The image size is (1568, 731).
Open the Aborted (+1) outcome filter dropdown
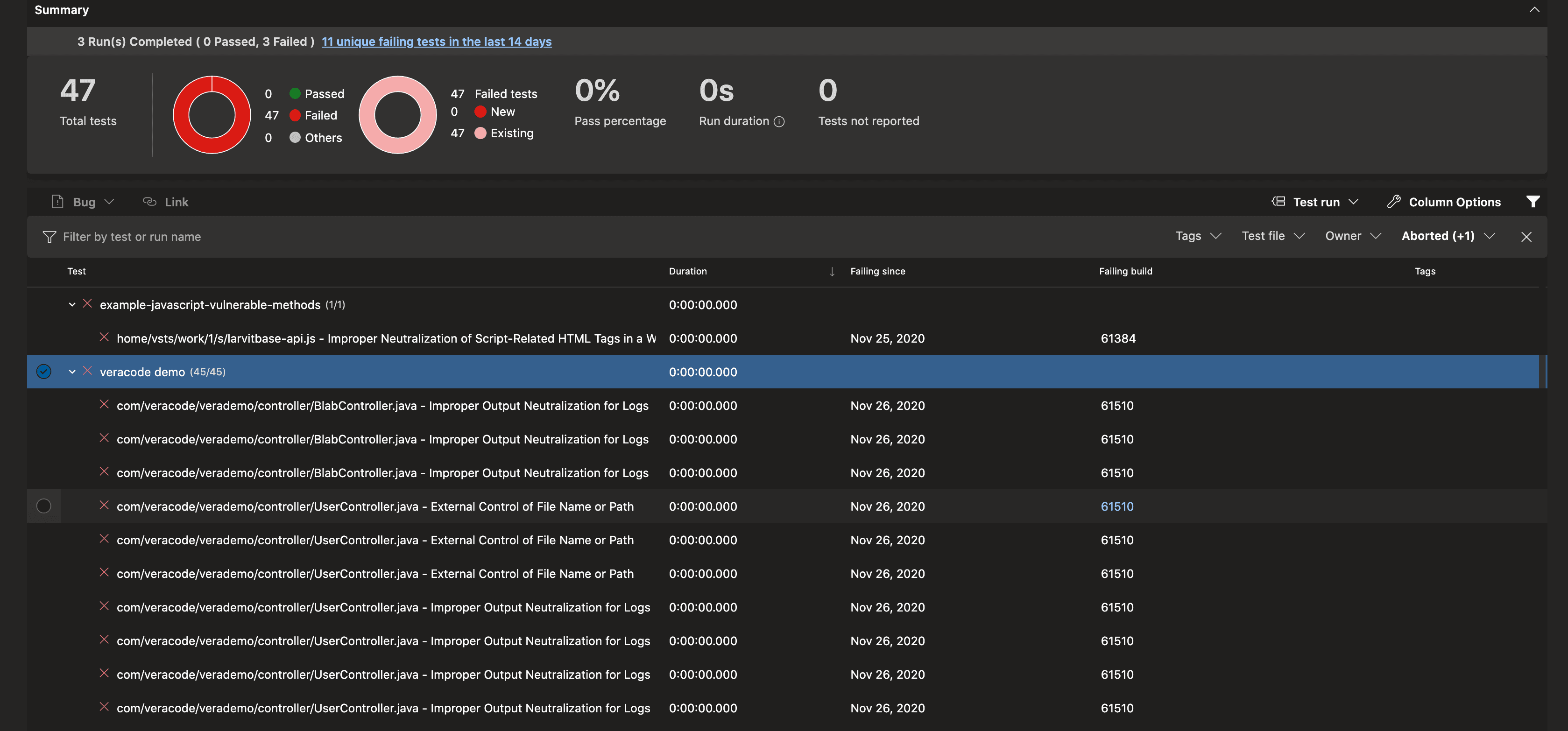(1447, 236)
